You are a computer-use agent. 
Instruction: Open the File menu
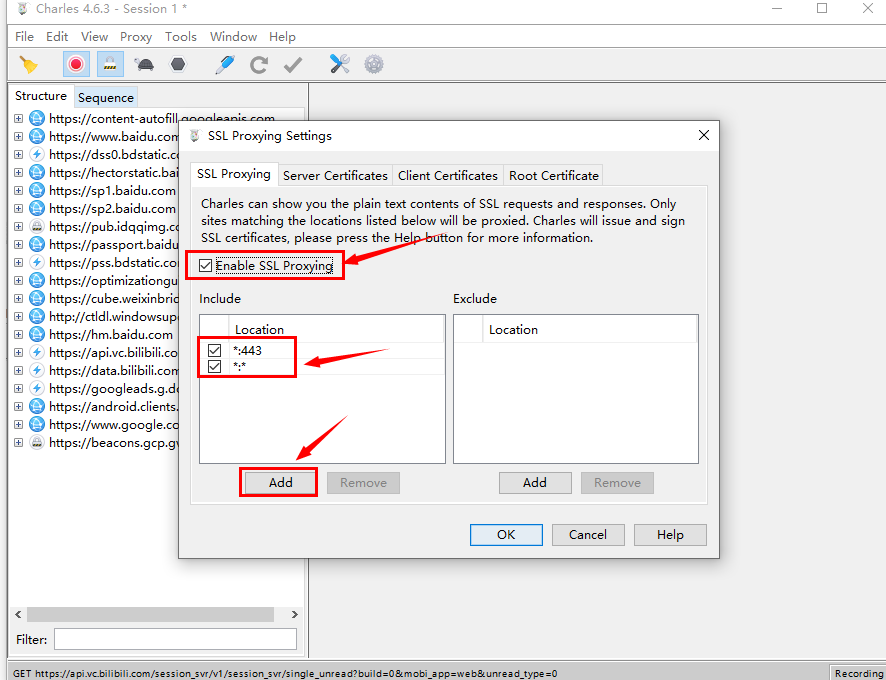tap(24, 37)
